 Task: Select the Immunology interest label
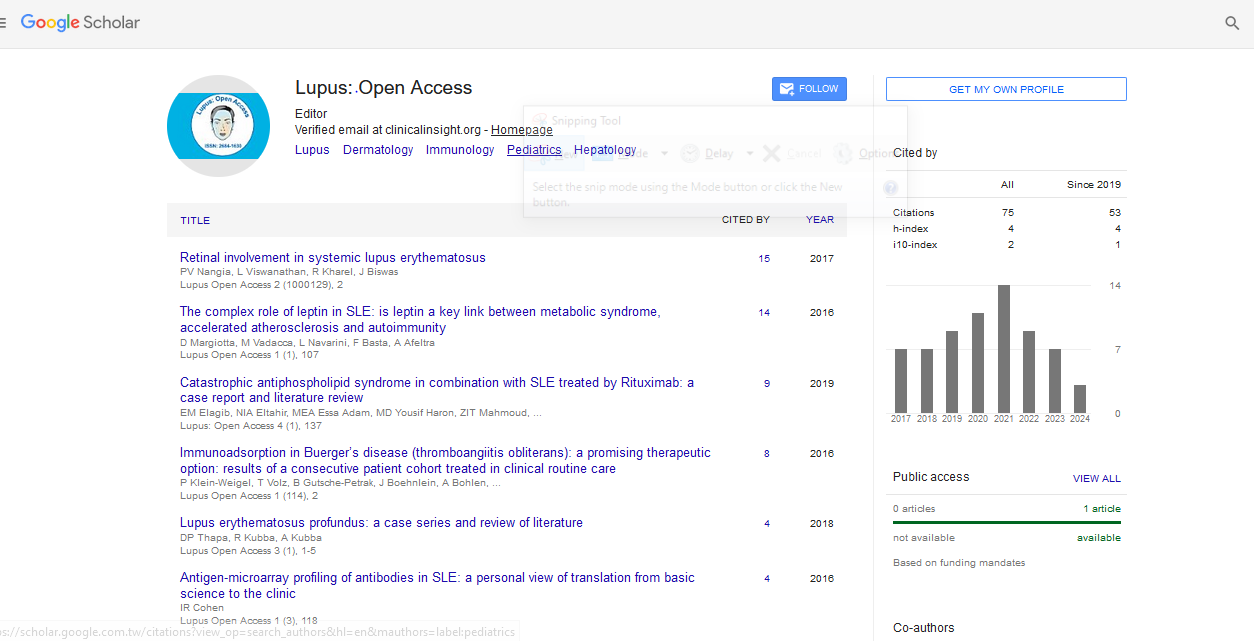[460, 150]
